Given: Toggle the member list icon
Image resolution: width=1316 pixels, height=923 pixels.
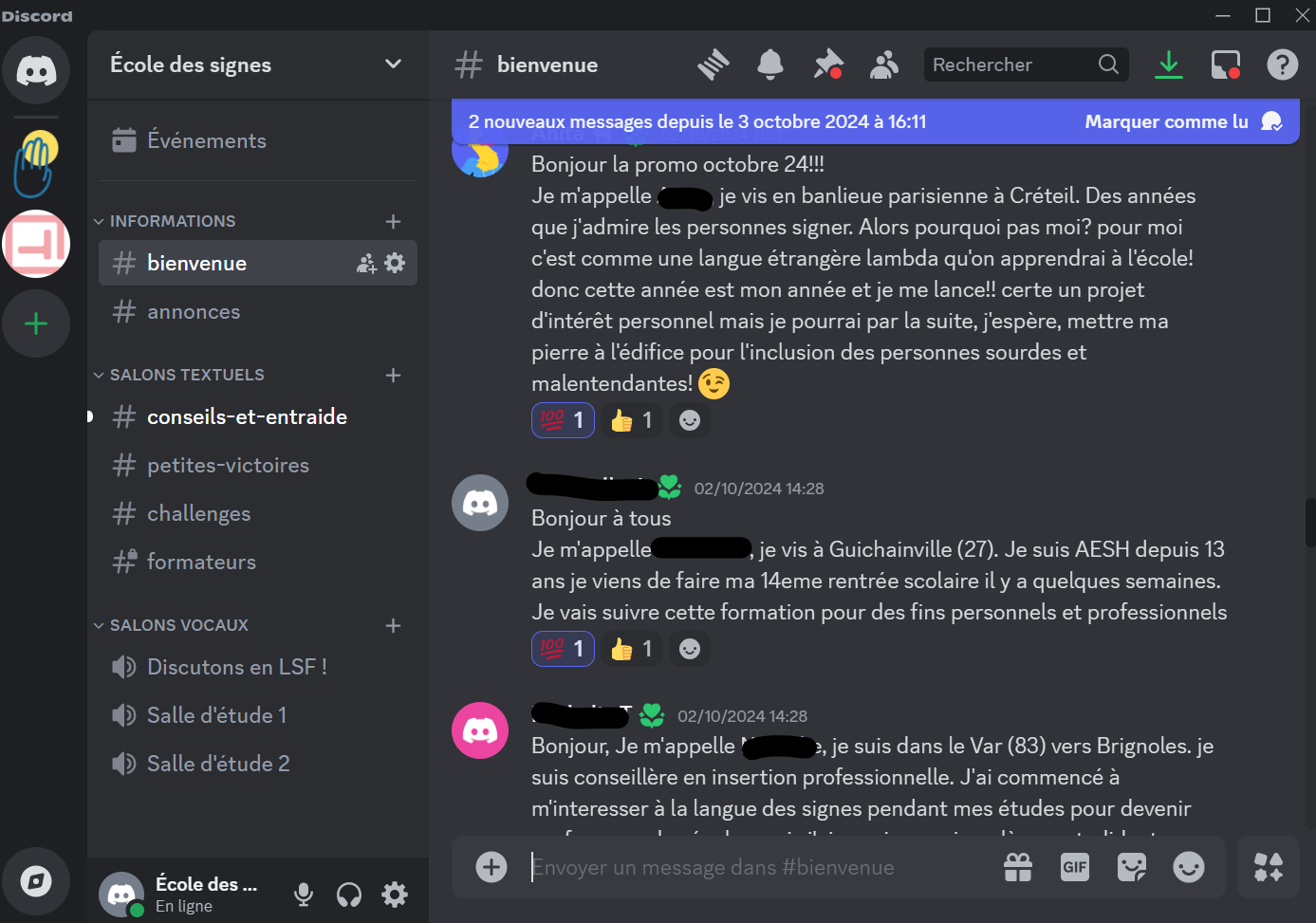Looking at the screenshot, I should tap(884, 65).
